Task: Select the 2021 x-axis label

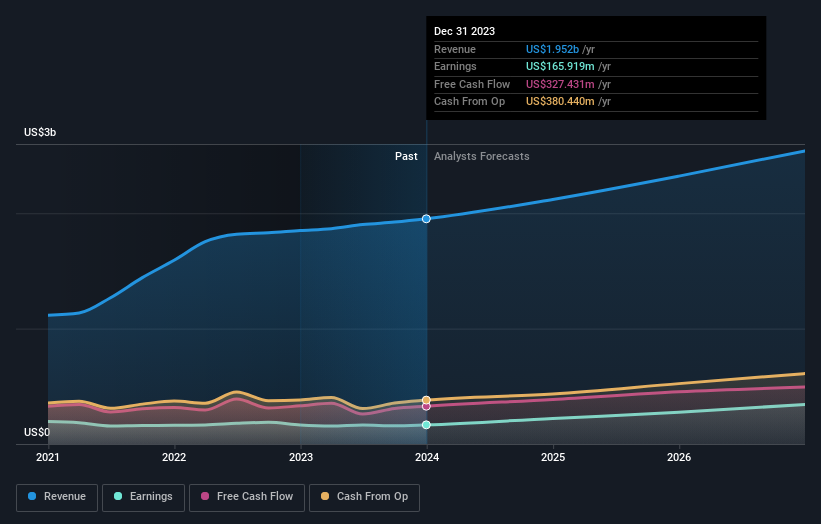Action: coord(48,458)
